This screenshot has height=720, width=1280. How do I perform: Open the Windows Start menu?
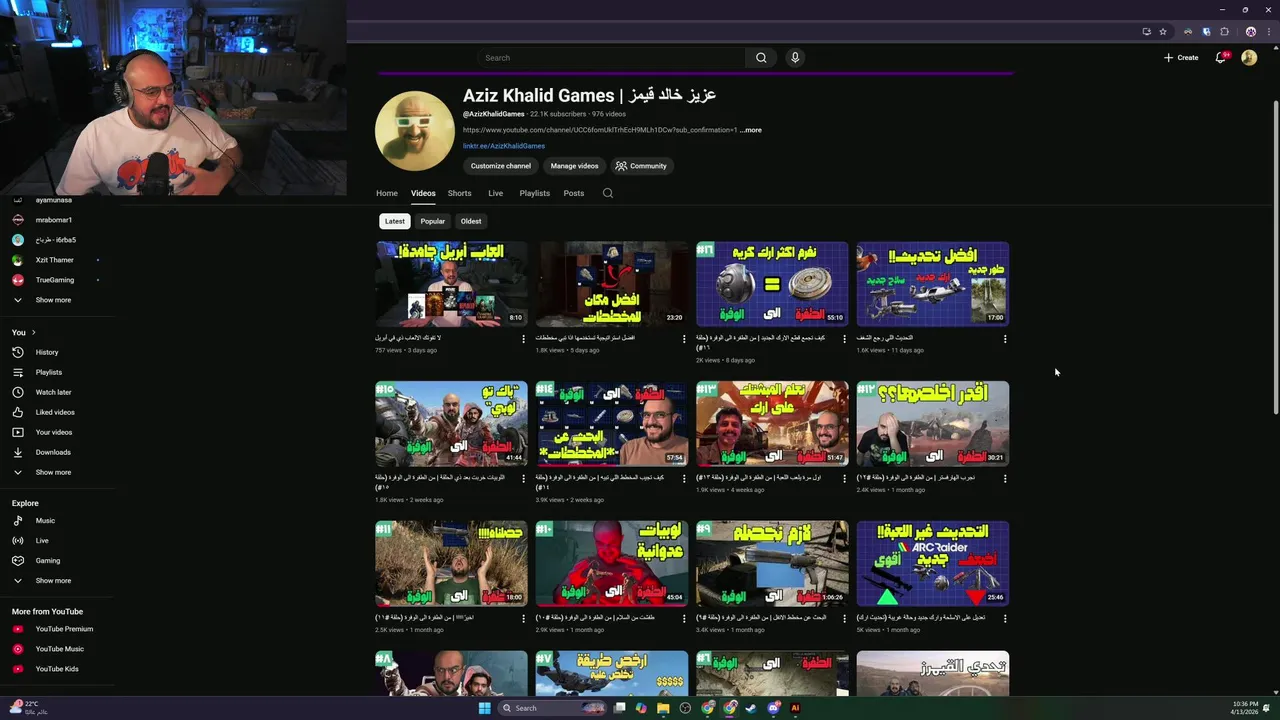click(485, 708)
